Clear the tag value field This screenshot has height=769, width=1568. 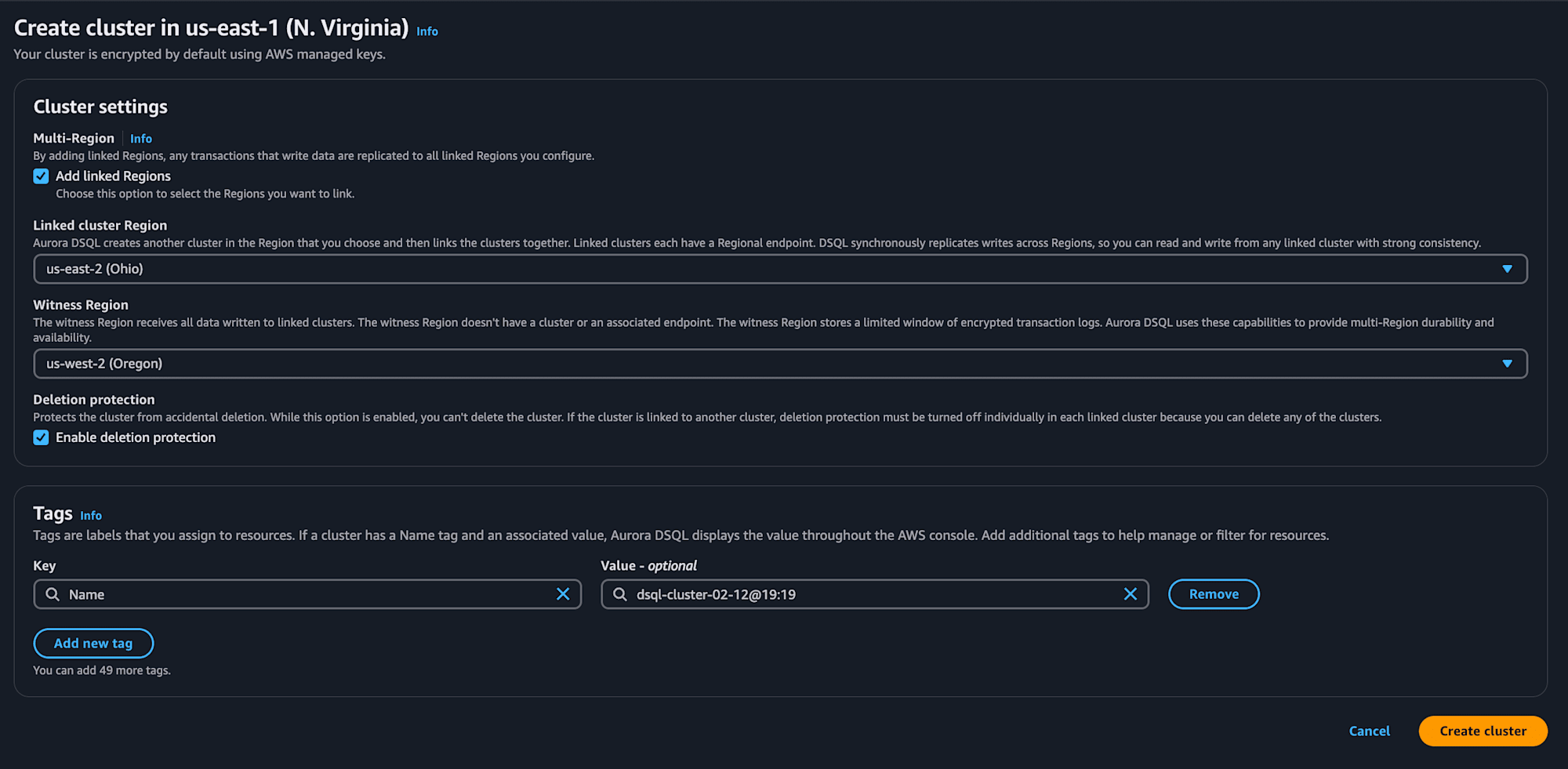(1130, 594)
